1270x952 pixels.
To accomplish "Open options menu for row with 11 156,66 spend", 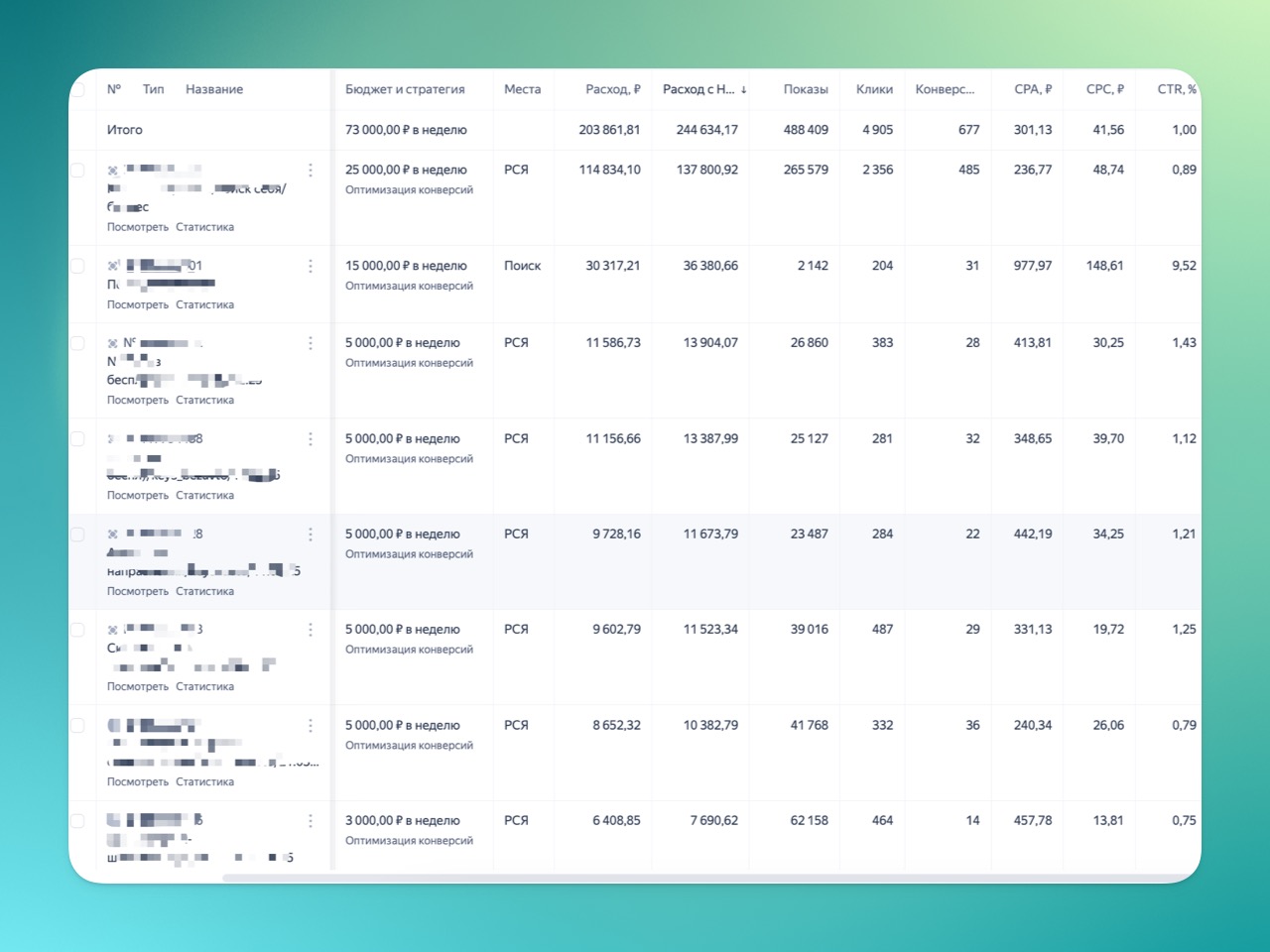I will pos(311,438).
